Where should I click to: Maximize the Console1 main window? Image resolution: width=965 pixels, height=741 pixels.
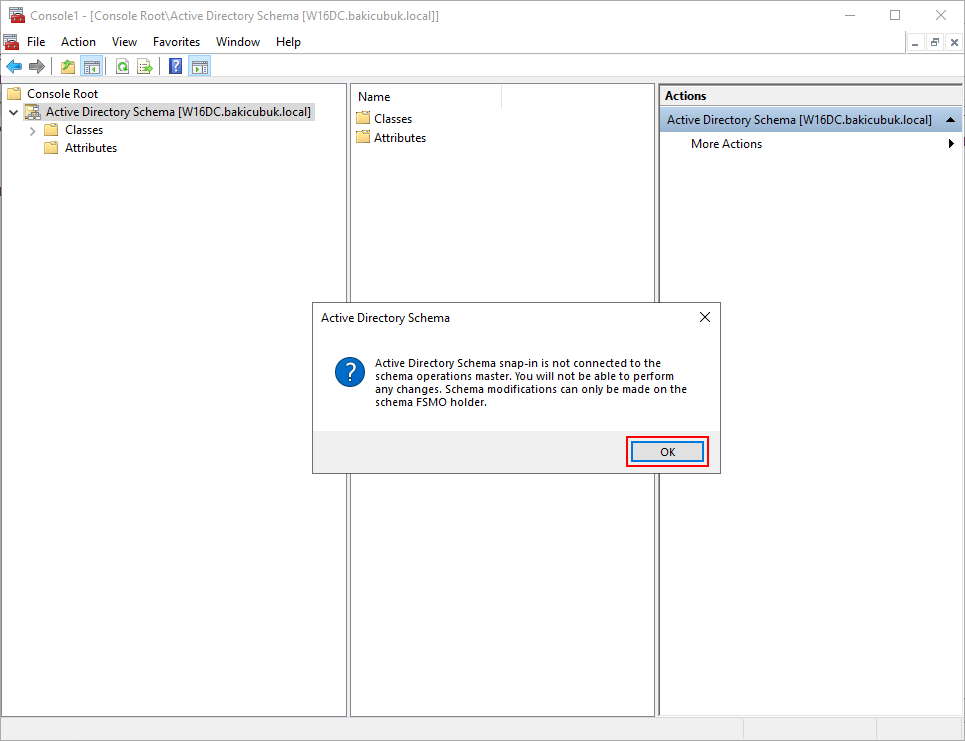tap(895, 15)
